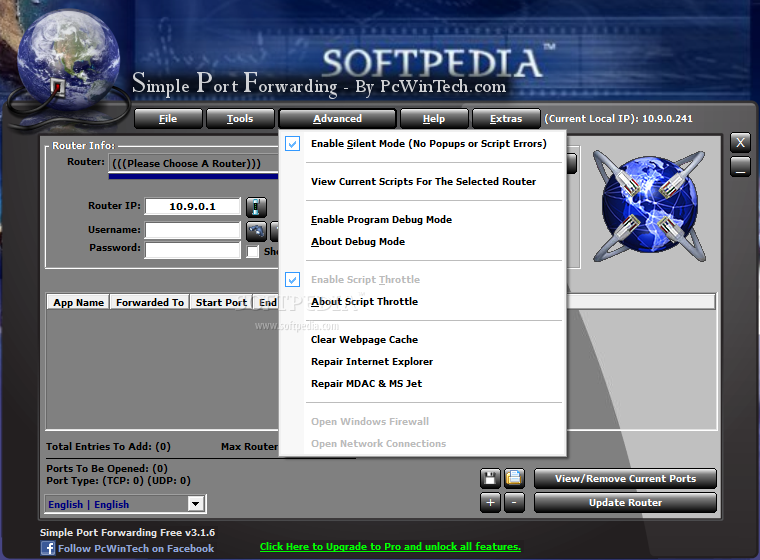Viewport: 760px width, 560px height.
Task: Click the icon button beside the Username field
Action: 256,231
